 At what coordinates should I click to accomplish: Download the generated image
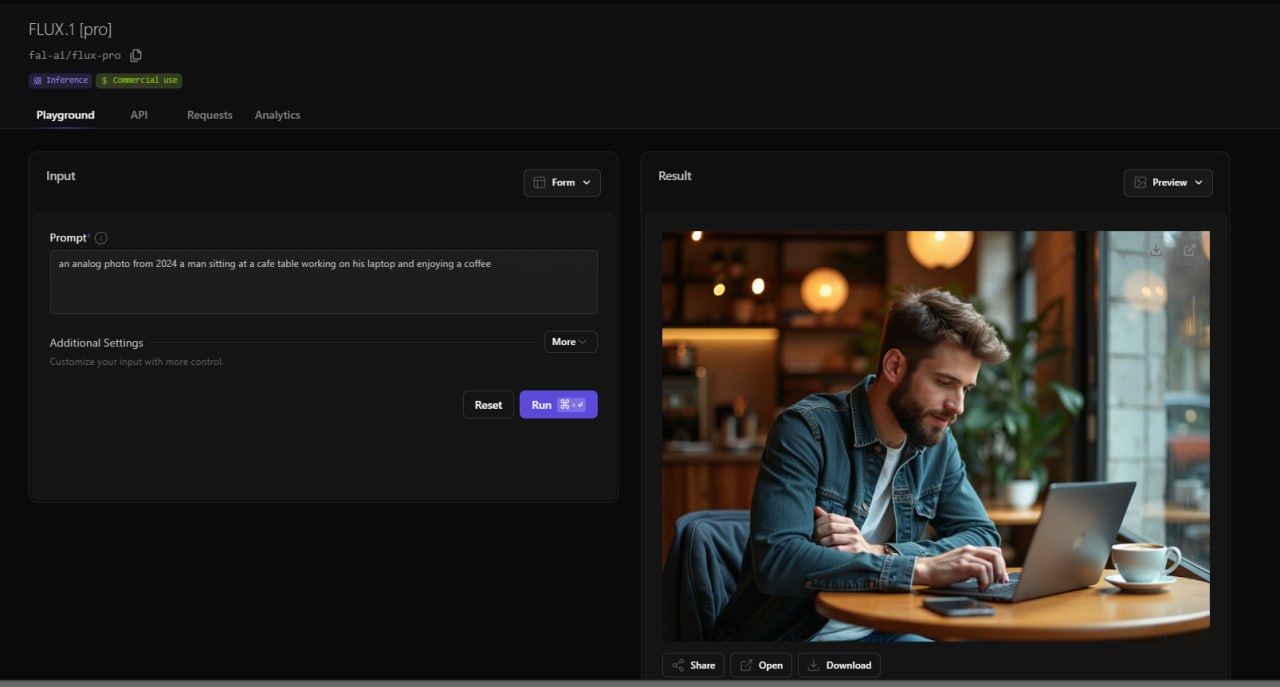pyautogui.click(x=838, y=665)
